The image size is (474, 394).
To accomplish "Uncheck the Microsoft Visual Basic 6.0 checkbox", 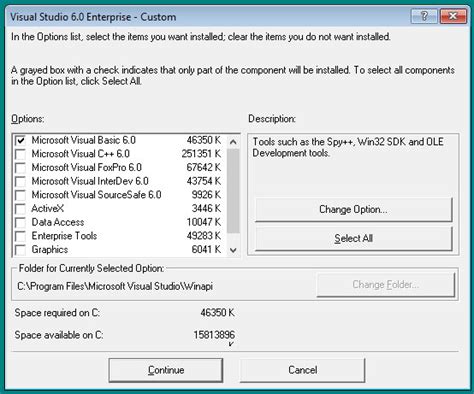I will [x=20, y=140].
